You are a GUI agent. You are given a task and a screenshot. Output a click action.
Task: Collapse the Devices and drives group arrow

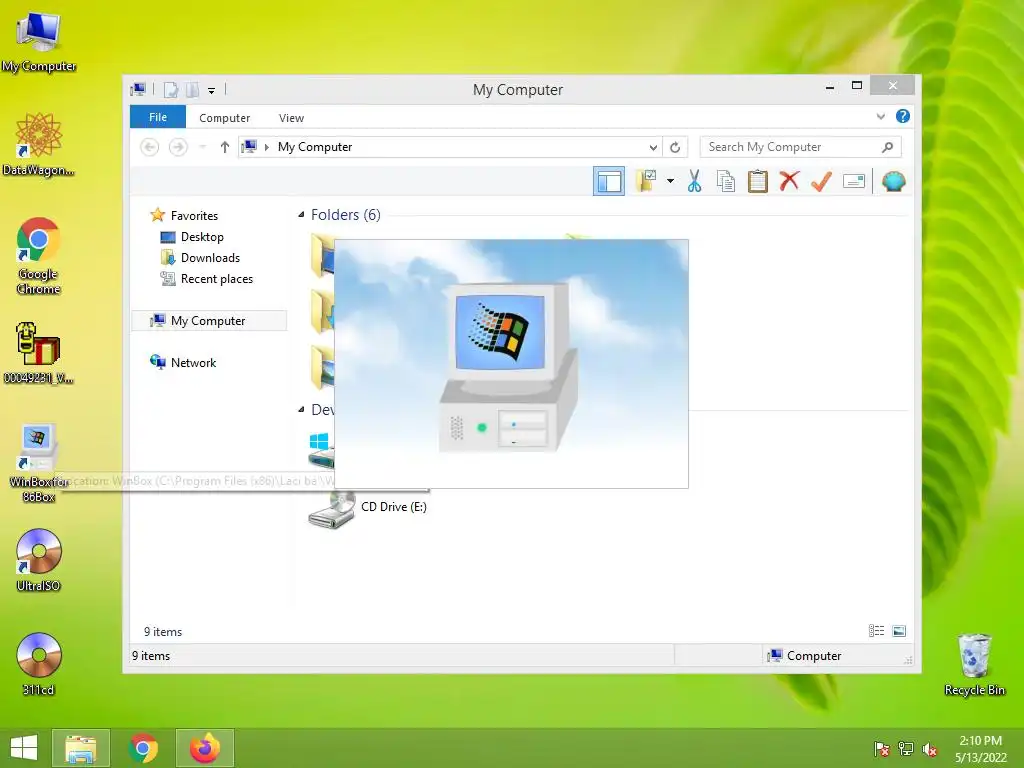(301, 409)
